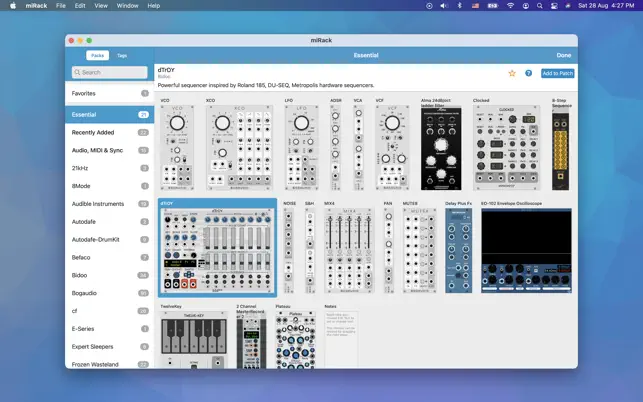The height and width of the screenshot is (402, 643).
Task: Select Favorites in the sidebar
Action: click(x=109, y=94)
